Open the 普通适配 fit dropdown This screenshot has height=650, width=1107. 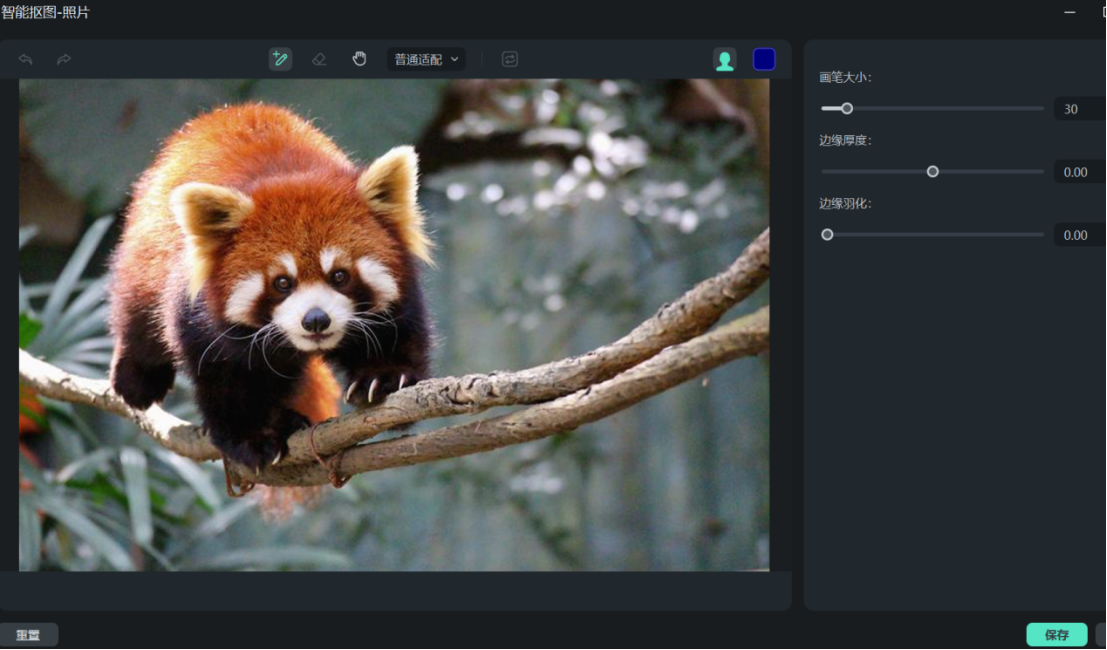(x=426, y=60)
